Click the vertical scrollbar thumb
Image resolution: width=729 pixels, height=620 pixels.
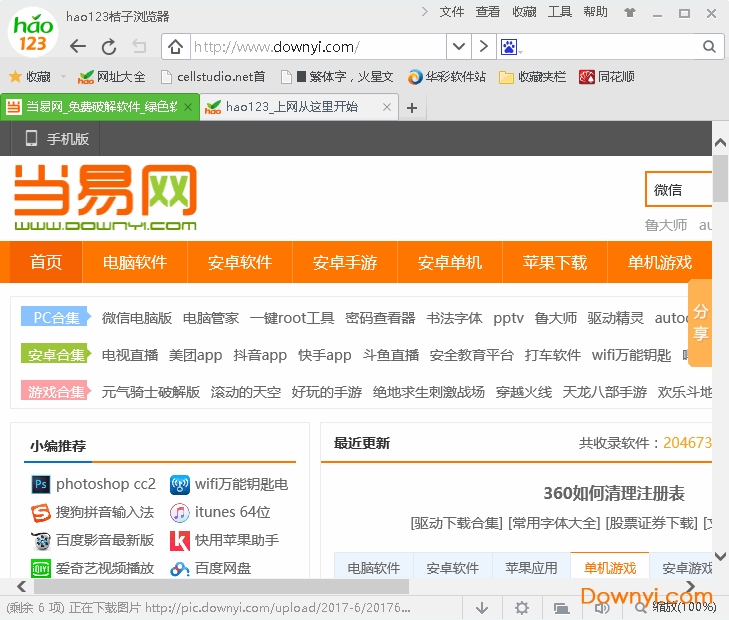coord(720,178)
